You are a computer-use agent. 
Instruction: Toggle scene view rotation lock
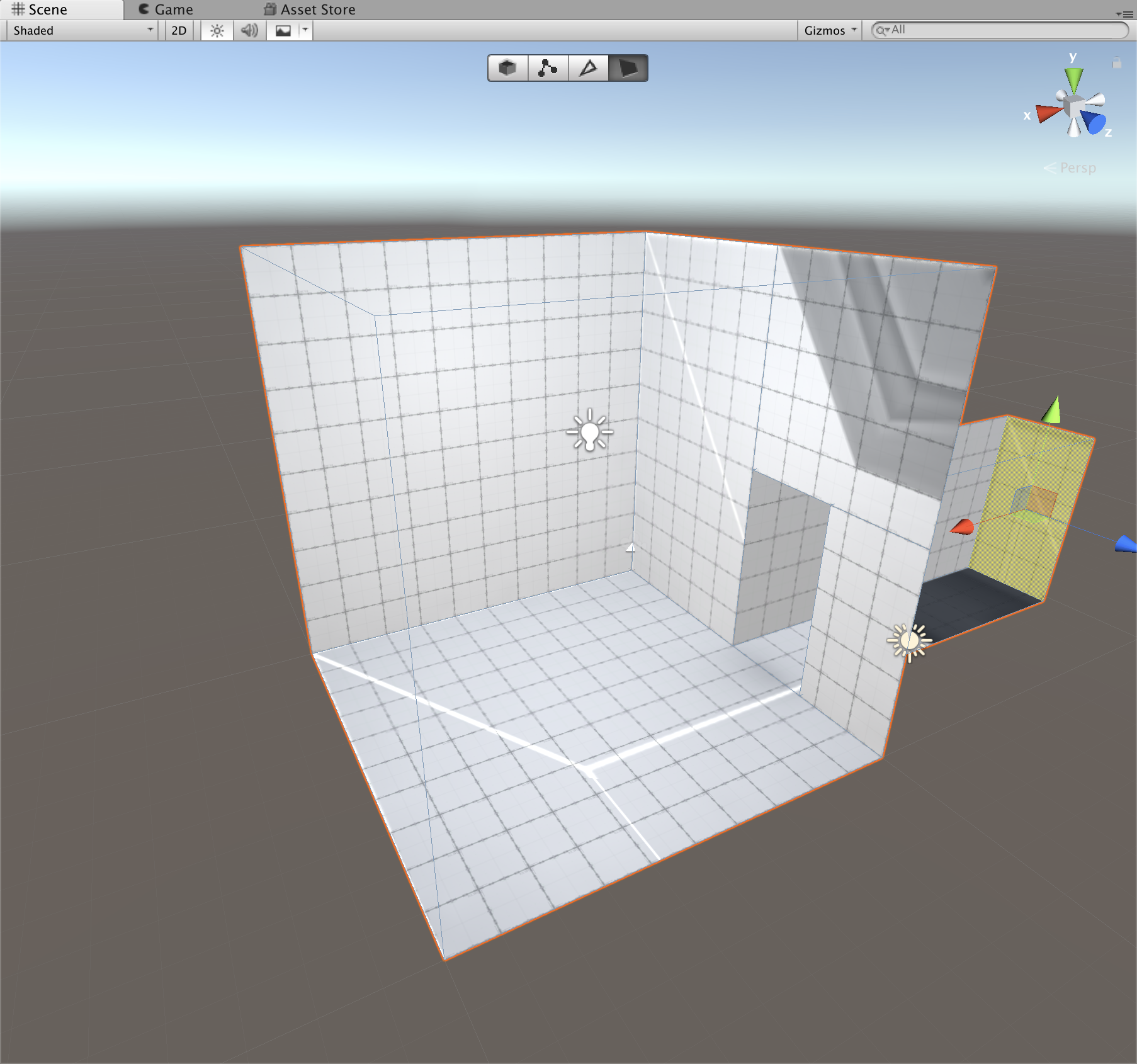1116,63
